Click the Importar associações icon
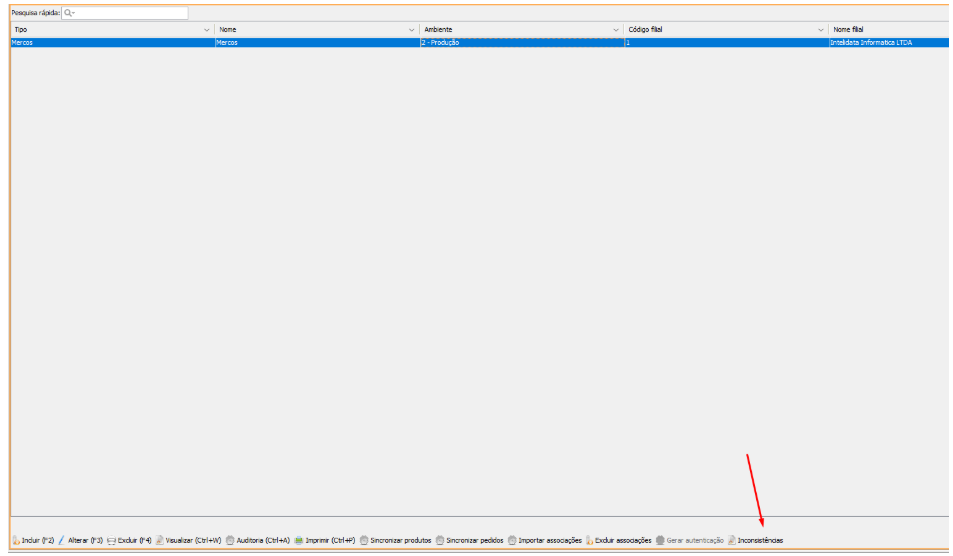Screen dimensions: 953x556 (x=512, y=540)
